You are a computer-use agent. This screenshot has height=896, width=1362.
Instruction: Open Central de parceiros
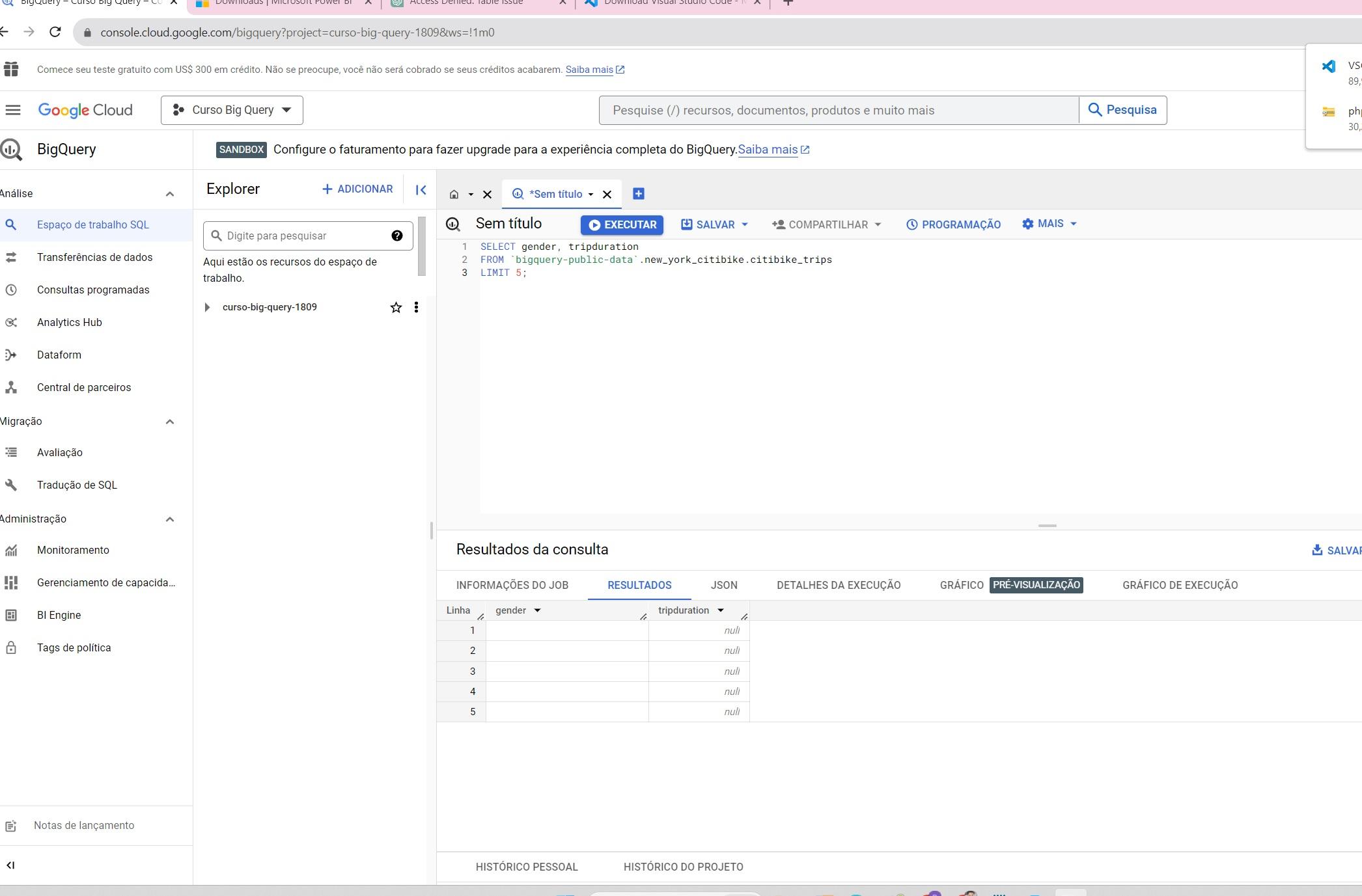pyautogui.click(x=83, y=387)
